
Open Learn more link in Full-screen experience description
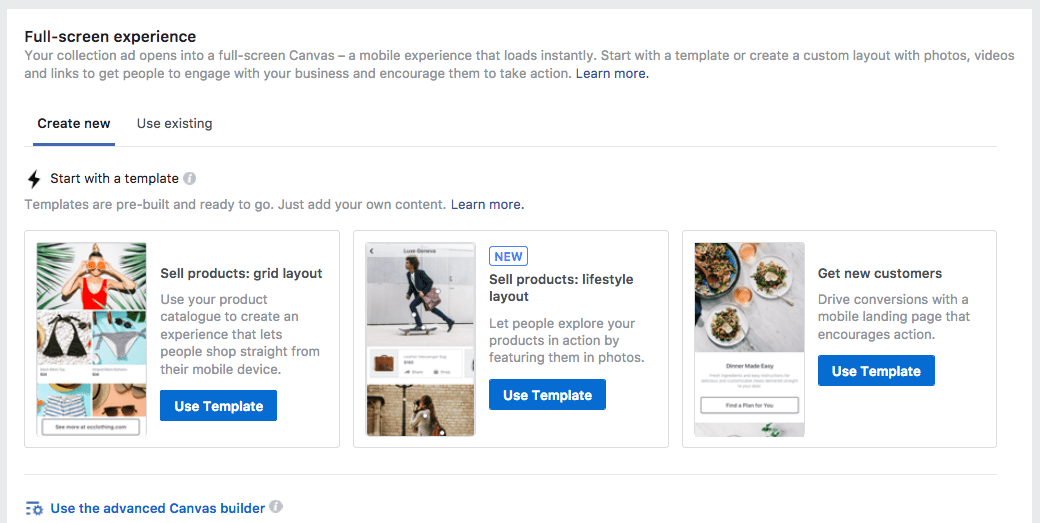coord(612,74)
